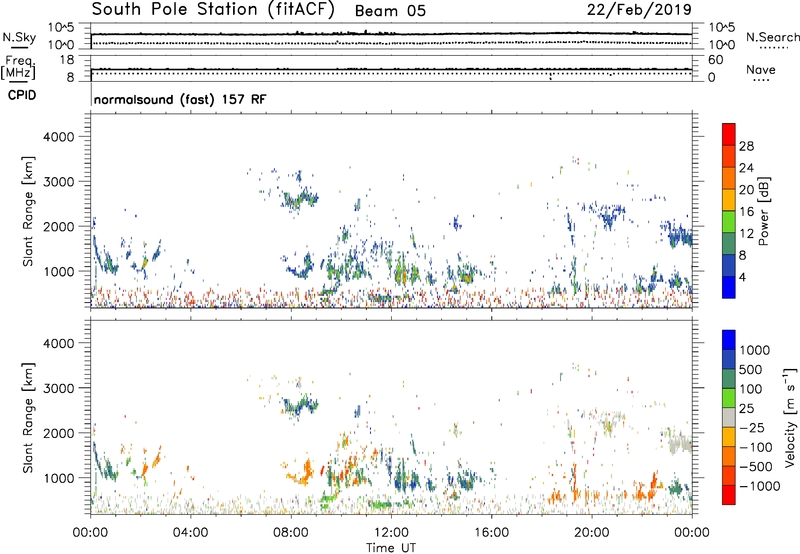The height and width of the screenshot is (554, 800).
Task: Click the "60" Nave scale tick
Action: [715, 60]
